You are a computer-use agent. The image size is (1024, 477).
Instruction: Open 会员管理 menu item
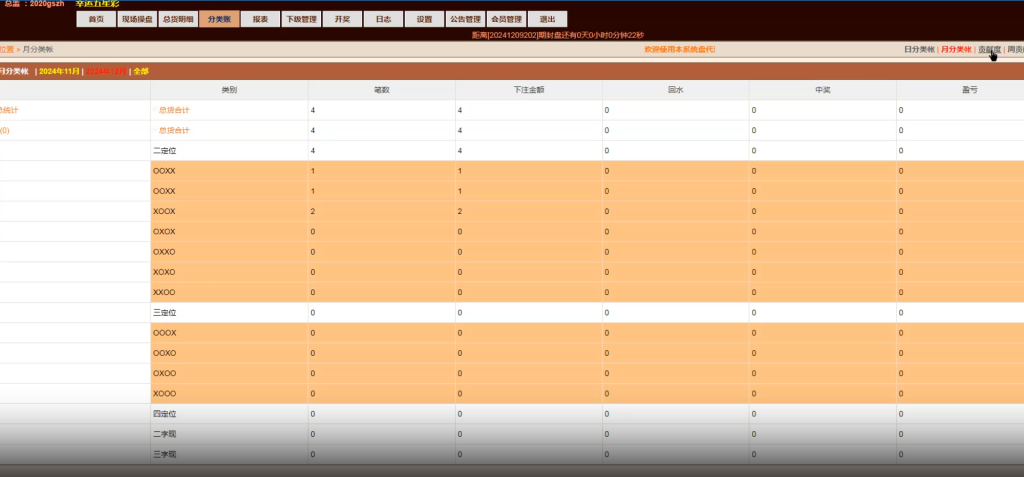point(506,19)
